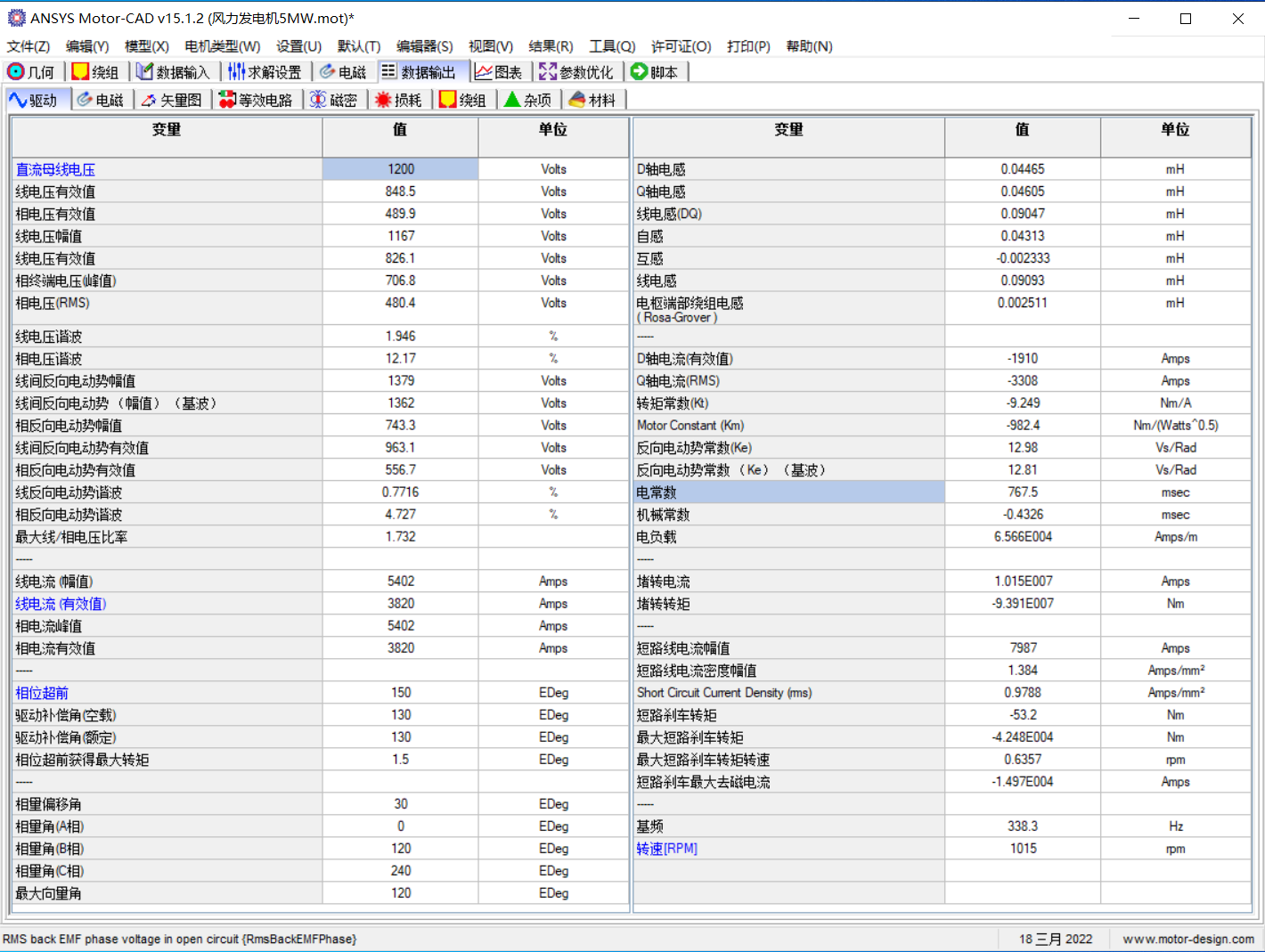Select the 电磁 tab in the top toolbar row

(343, 72)
